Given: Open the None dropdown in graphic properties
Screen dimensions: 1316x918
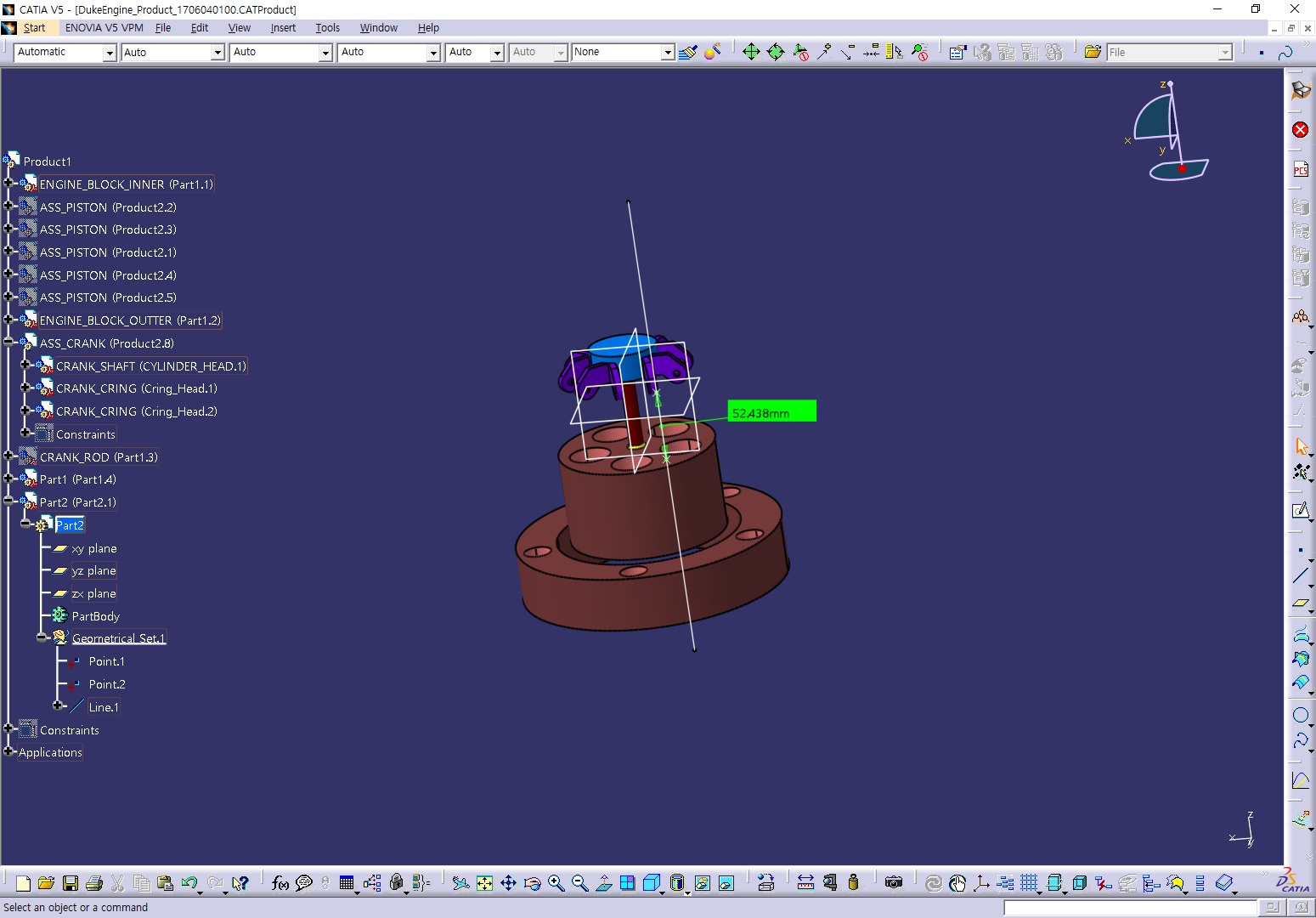Looking at the screenshot, I should [668, 53].
